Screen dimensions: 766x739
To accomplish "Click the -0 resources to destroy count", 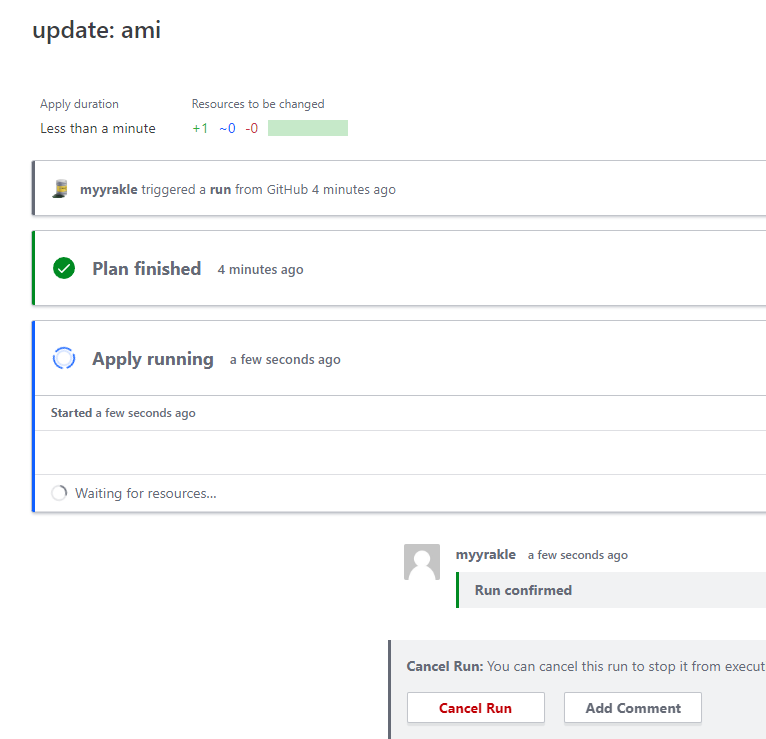I will pos(252,128).
